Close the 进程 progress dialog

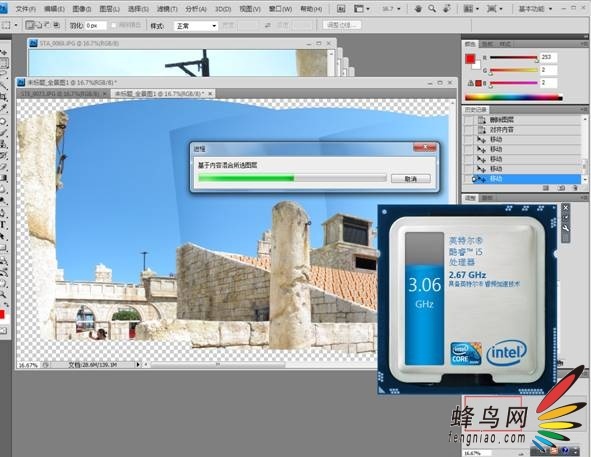pyautogui.click(x=424, y=147)
